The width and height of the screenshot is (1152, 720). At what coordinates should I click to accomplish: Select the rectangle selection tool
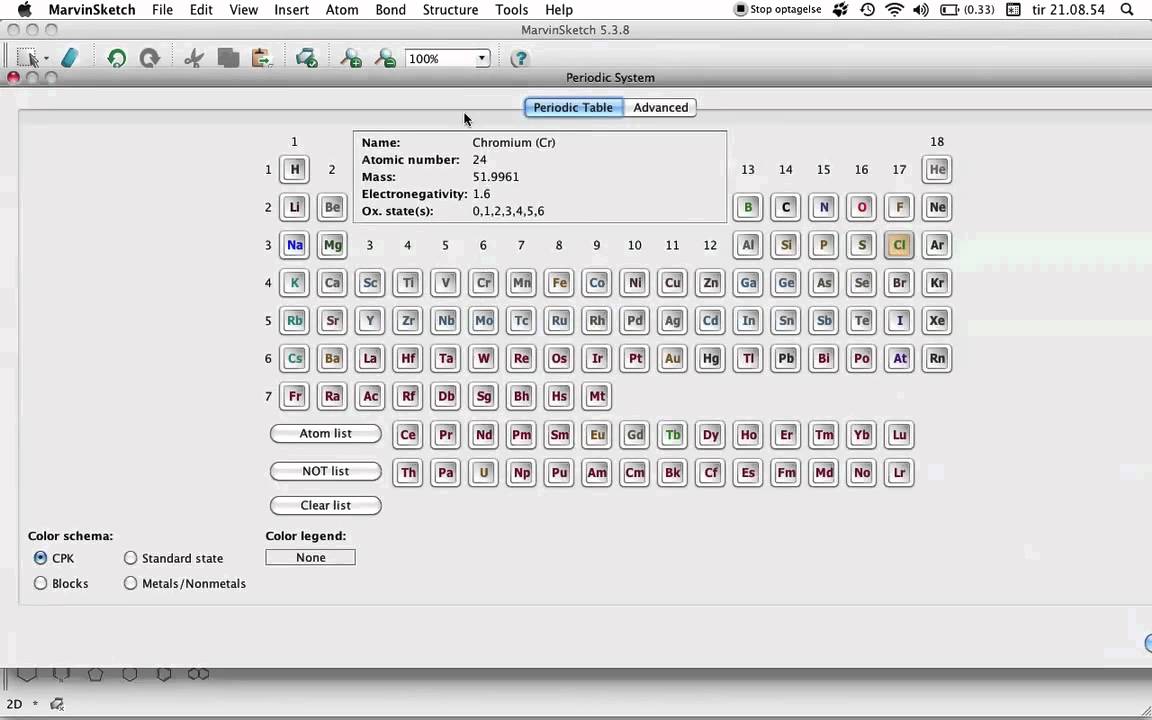[27, 58]
